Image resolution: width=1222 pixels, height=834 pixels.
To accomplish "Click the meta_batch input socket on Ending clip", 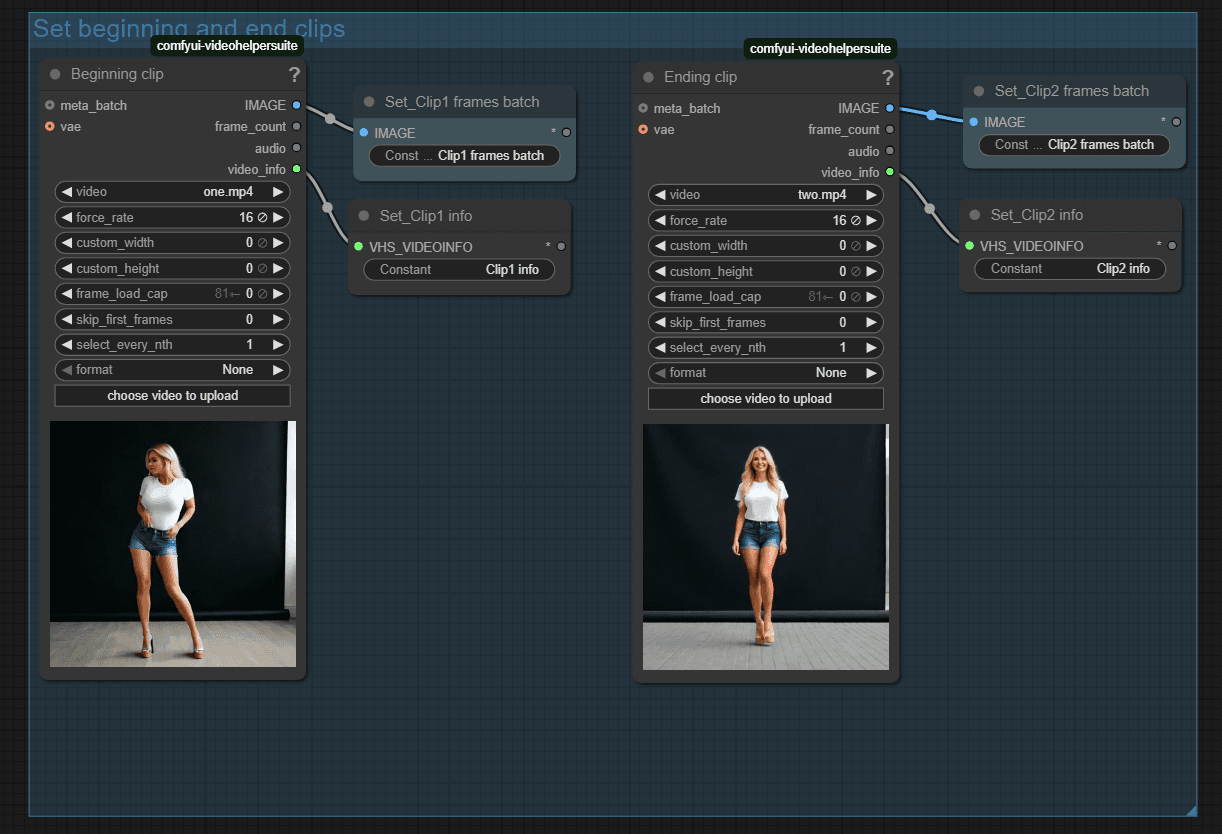I will [643, 108].
